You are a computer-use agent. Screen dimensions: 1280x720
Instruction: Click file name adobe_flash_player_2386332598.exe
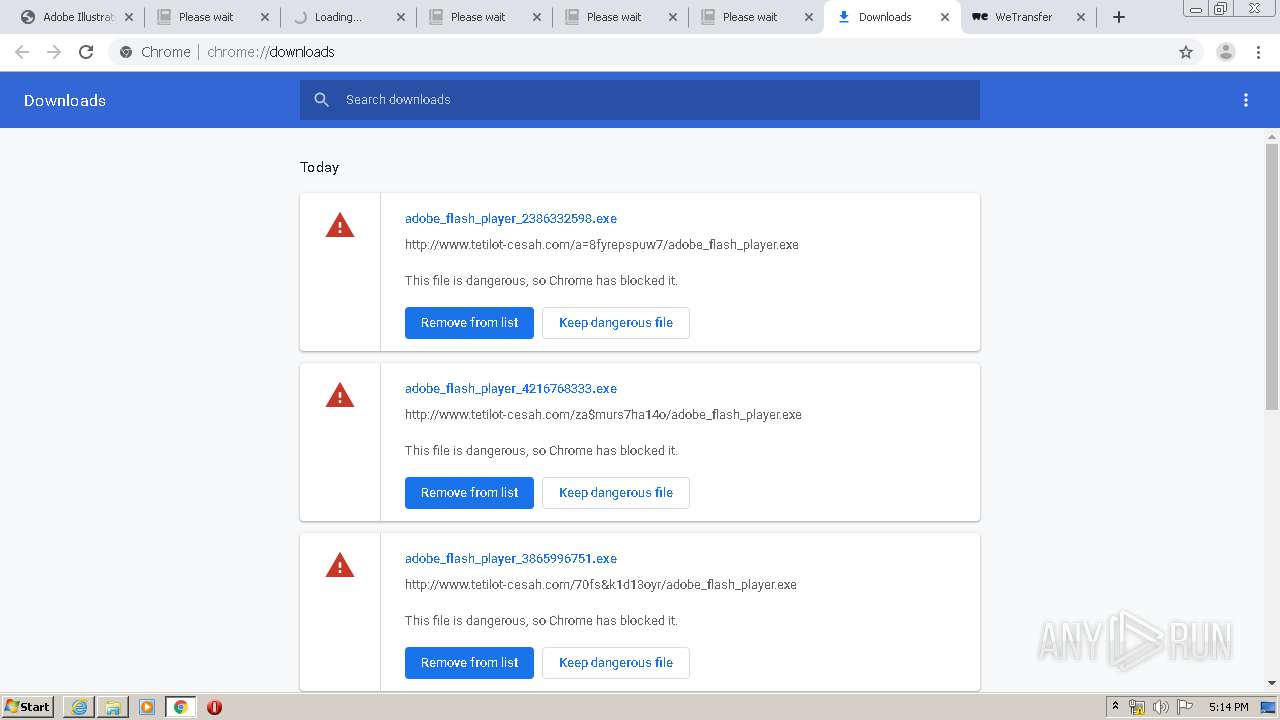pyautogui.click(x=511, y=218)
